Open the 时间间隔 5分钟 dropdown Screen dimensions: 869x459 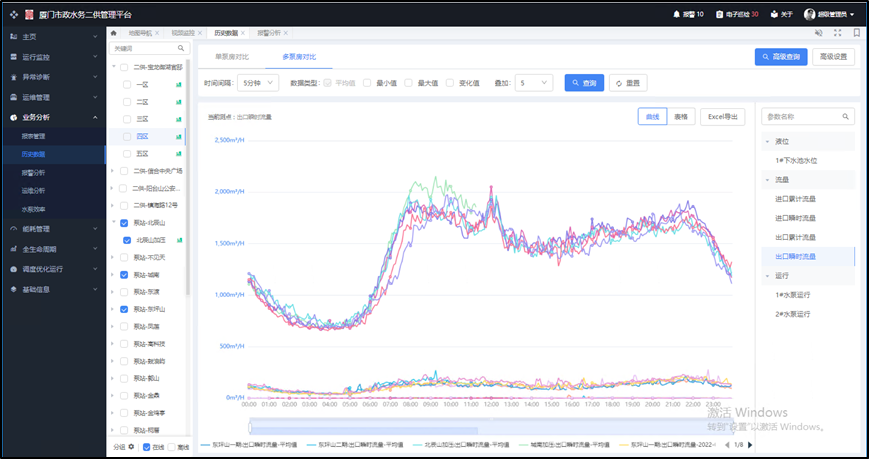click(x=257, y=83)
